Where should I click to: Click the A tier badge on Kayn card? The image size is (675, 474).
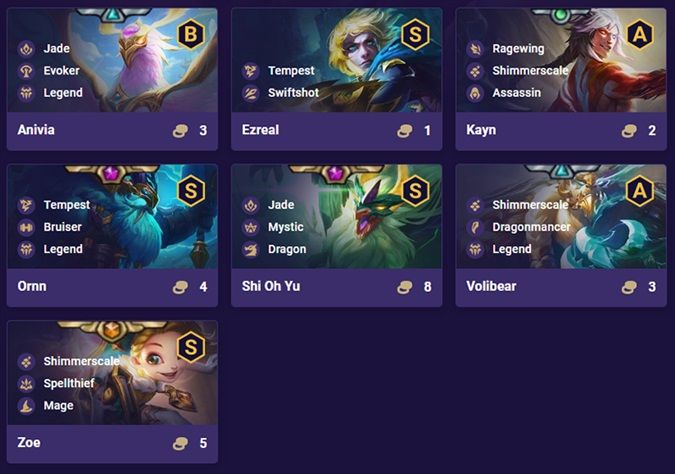tap(640, 34)
